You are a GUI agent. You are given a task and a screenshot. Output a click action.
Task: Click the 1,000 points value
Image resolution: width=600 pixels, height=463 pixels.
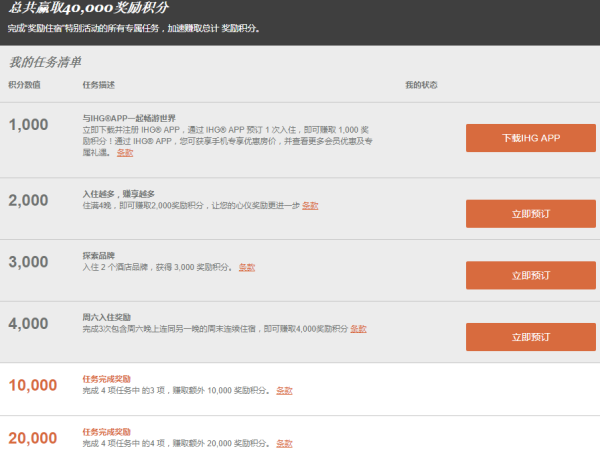(28, 125)
